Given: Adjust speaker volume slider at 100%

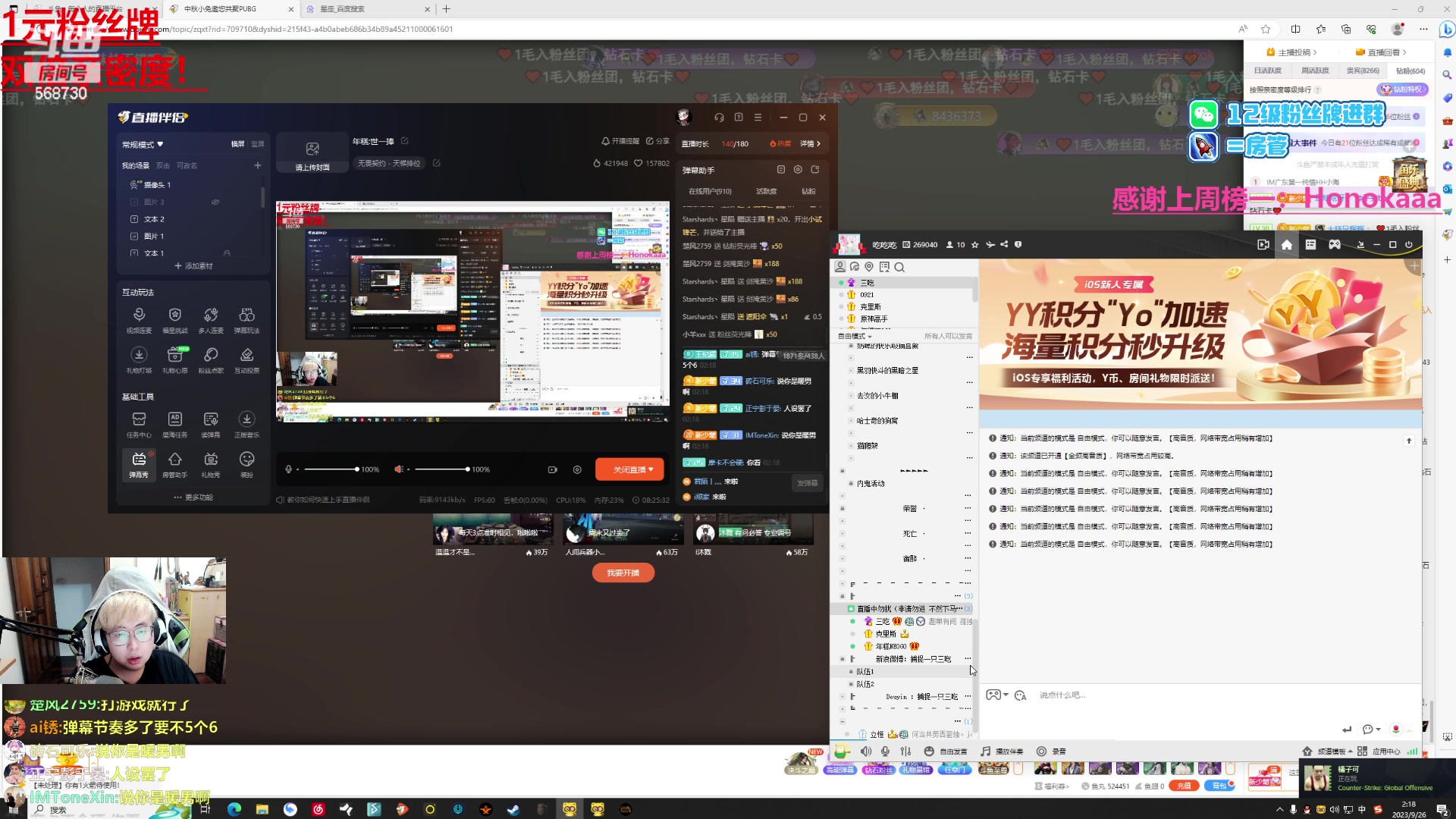Looking at the screenshot, I should coord(442,469).
